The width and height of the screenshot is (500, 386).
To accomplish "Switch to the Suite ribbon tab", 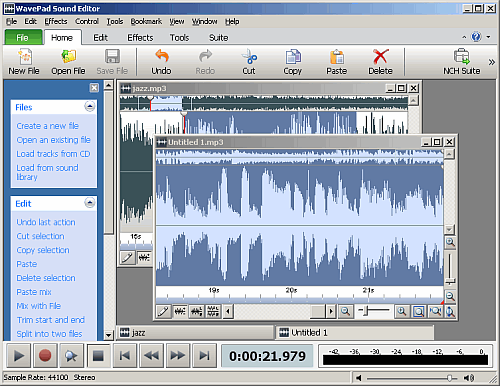I will pyautogui.click(x=219, y=38).
